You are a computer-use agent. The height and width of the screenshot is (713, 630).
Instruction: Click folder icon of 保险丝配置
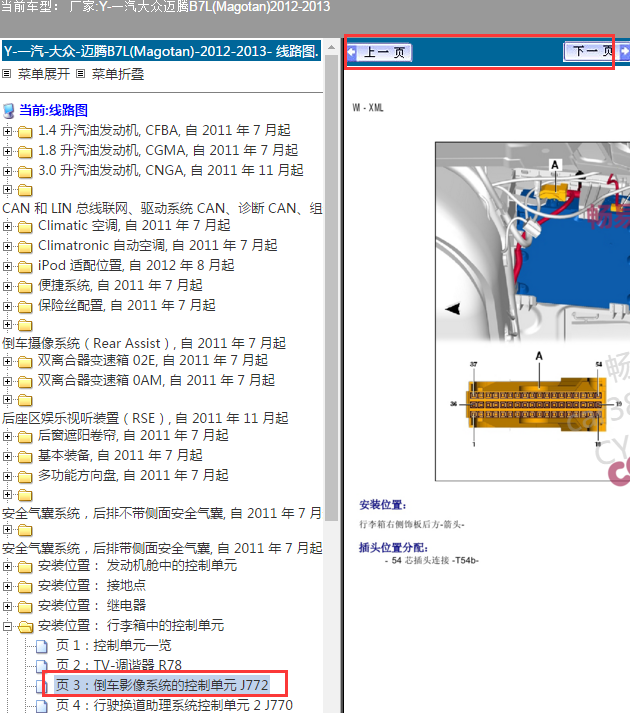(25, 307)
